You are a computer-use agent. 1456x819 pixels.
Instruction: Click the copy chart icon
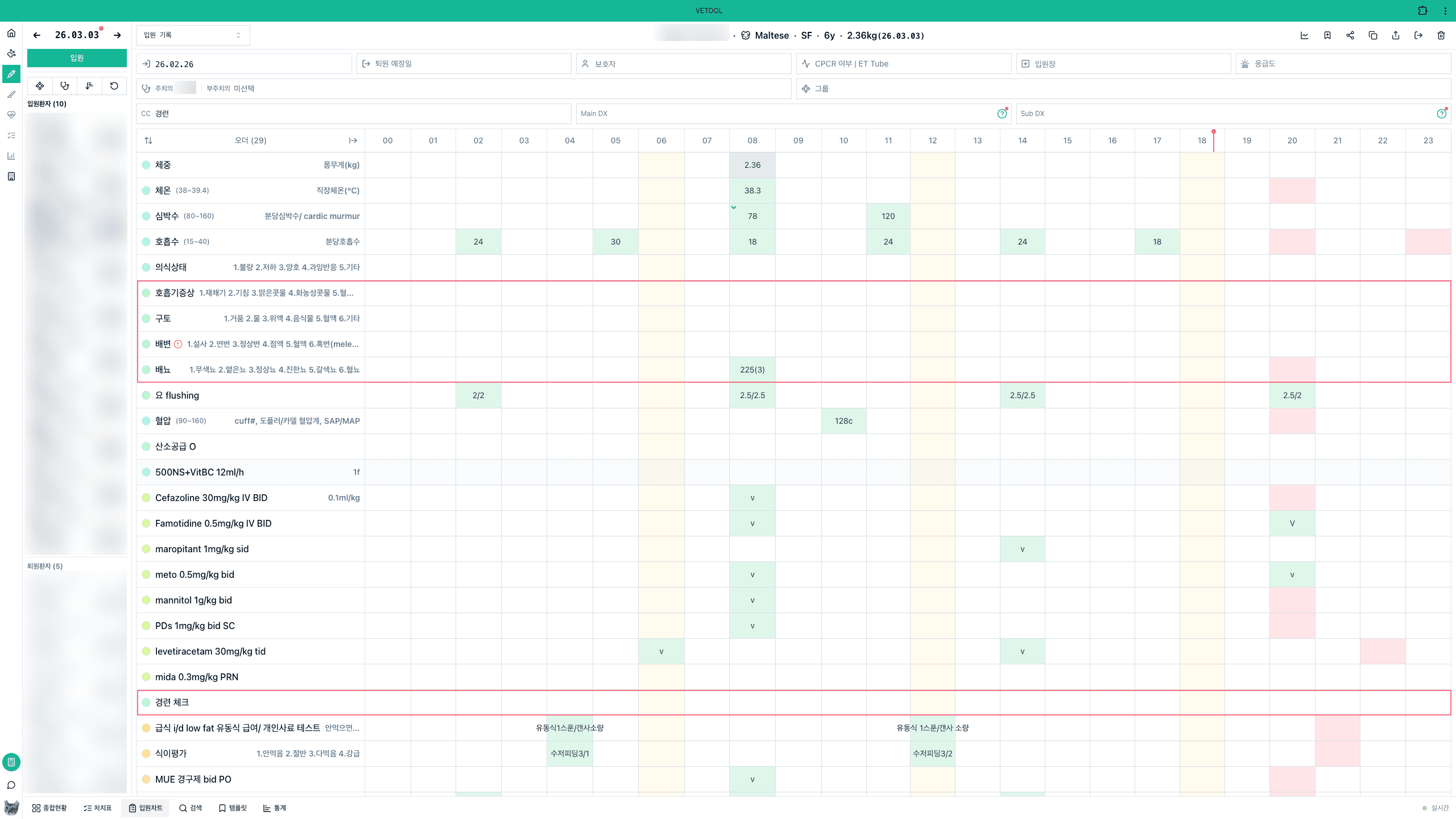click(1372, 35)
